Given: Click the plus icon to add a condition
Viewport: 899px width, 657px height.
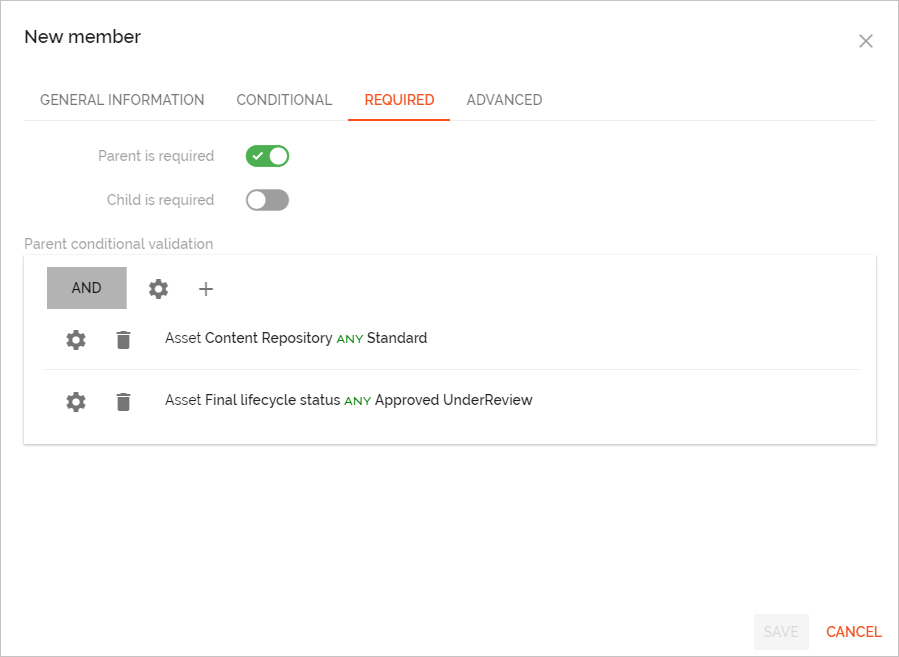Looking at the screenshot, I should coord(206,288).
